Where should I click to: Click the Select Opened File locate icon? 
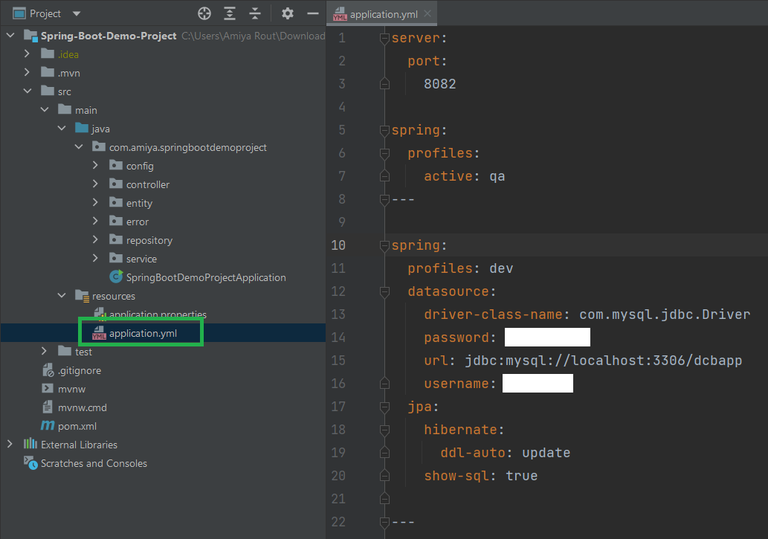tap(205, 14)
